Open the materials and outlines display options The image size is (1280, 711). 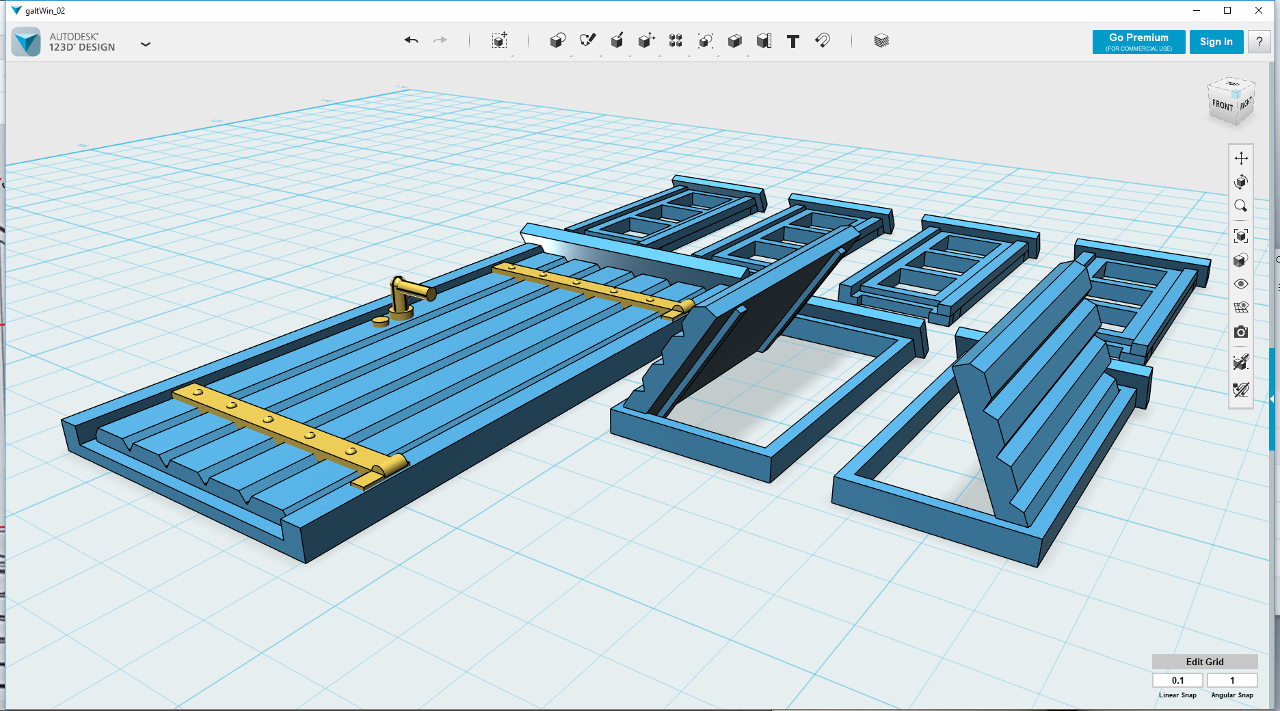pos(1241,260)
